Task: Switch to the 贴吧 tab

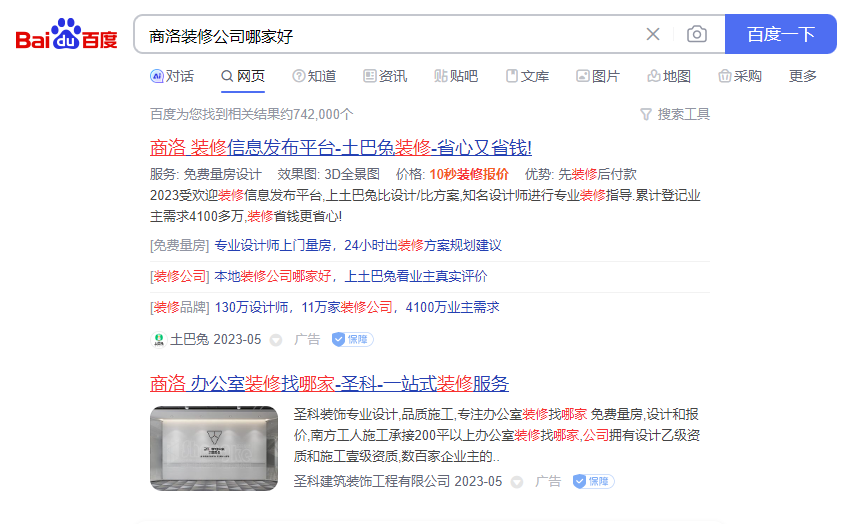Action: (x=456, y=76)
